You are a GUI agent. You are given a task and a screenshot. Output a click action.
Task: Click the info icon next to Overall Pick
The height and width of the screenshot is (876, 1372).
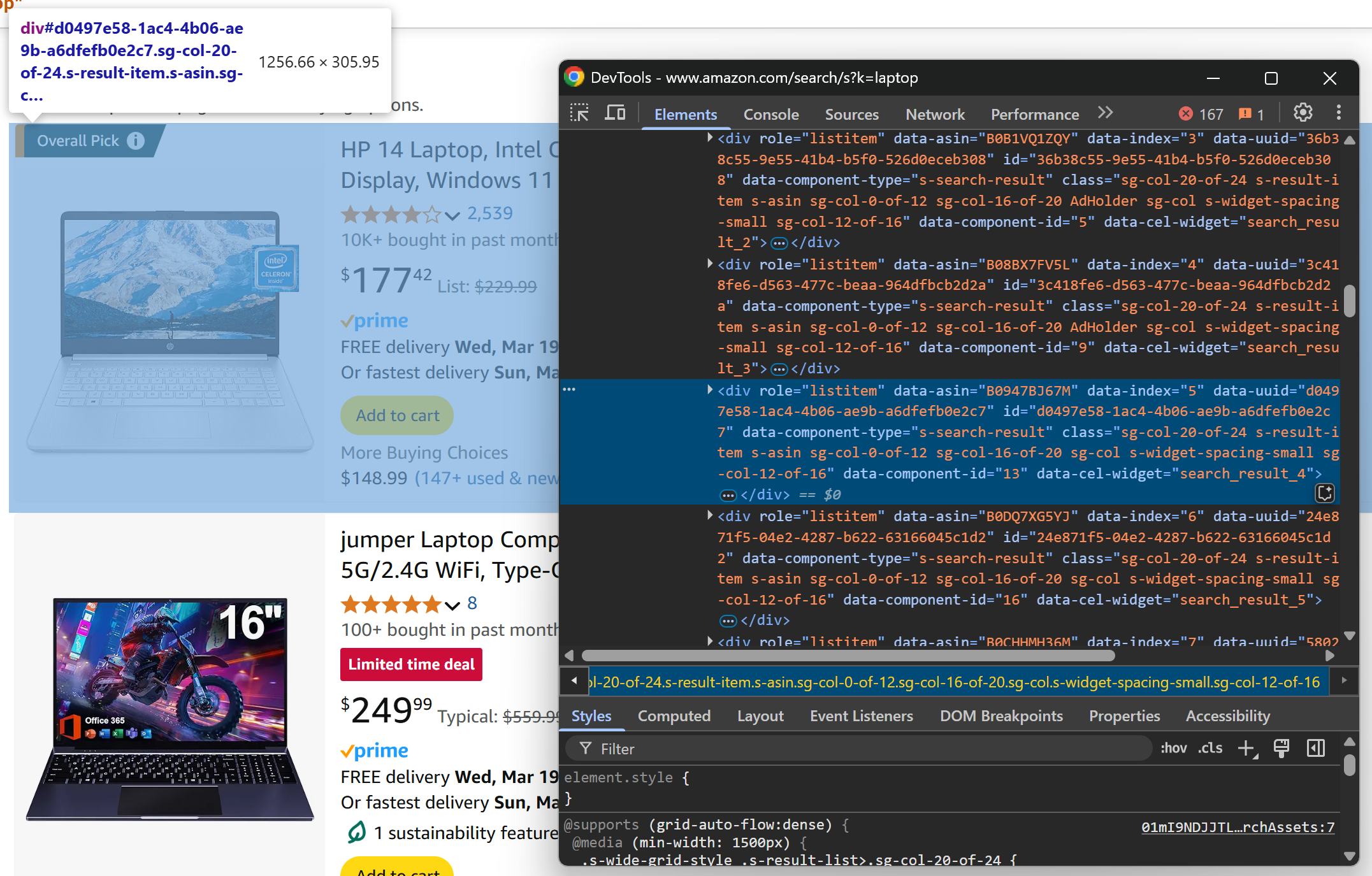[135, 141]
